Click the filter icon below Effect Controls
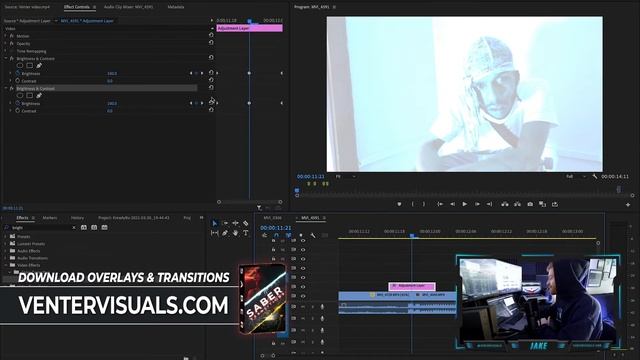 (259, 208)
